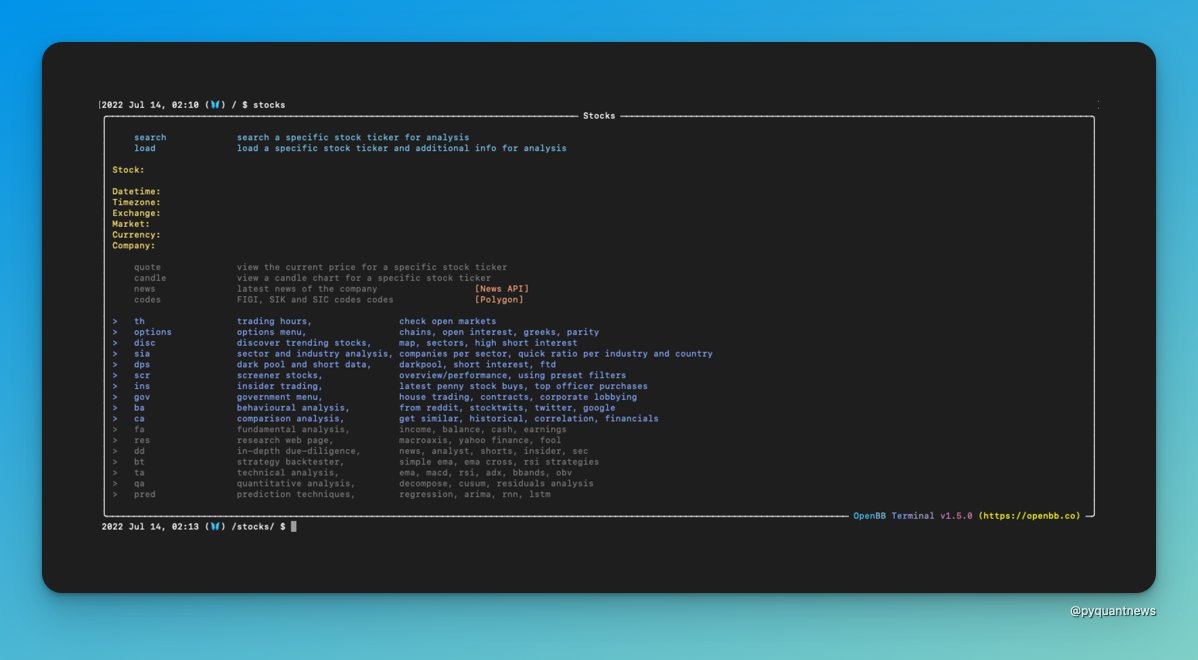Click 'FIGI, SIK and SIC codes codes' description

point(315,299)
